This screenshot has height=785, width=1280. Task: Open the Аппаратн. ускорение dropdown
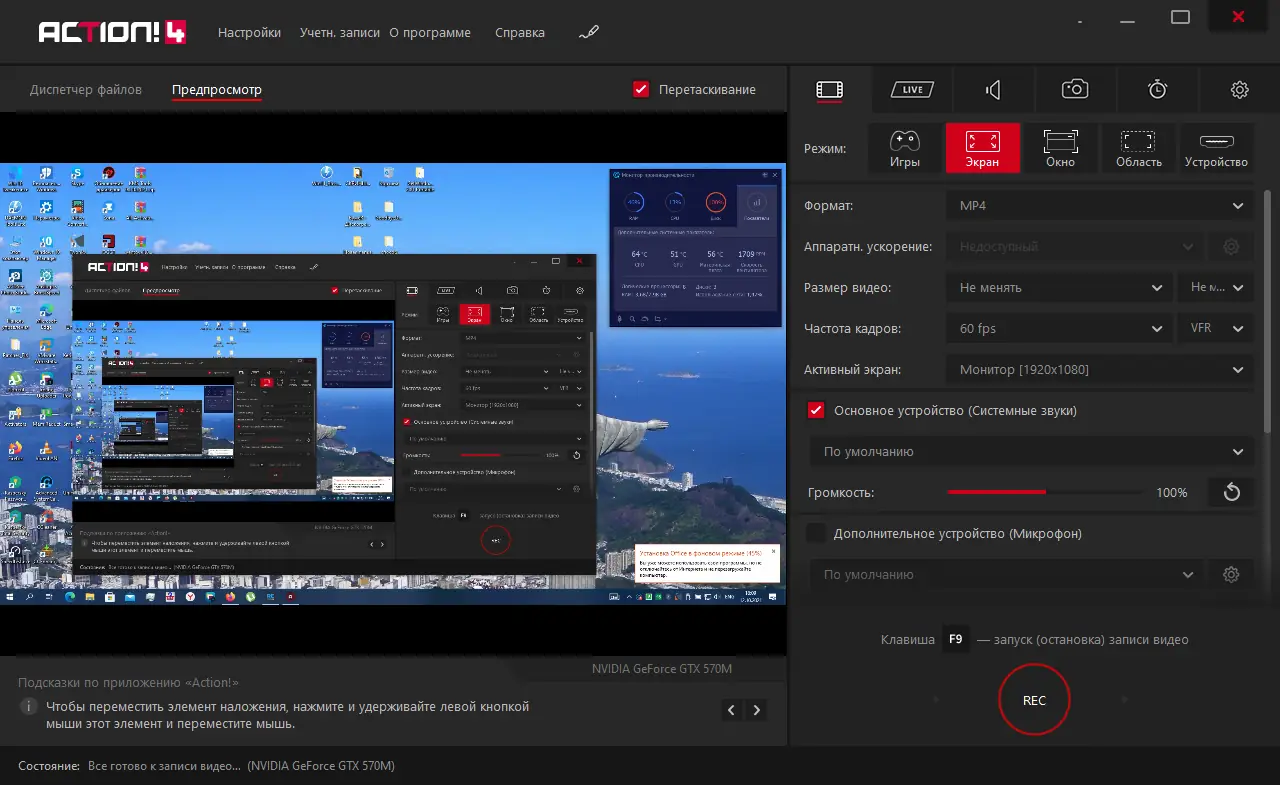[1075, 247]
